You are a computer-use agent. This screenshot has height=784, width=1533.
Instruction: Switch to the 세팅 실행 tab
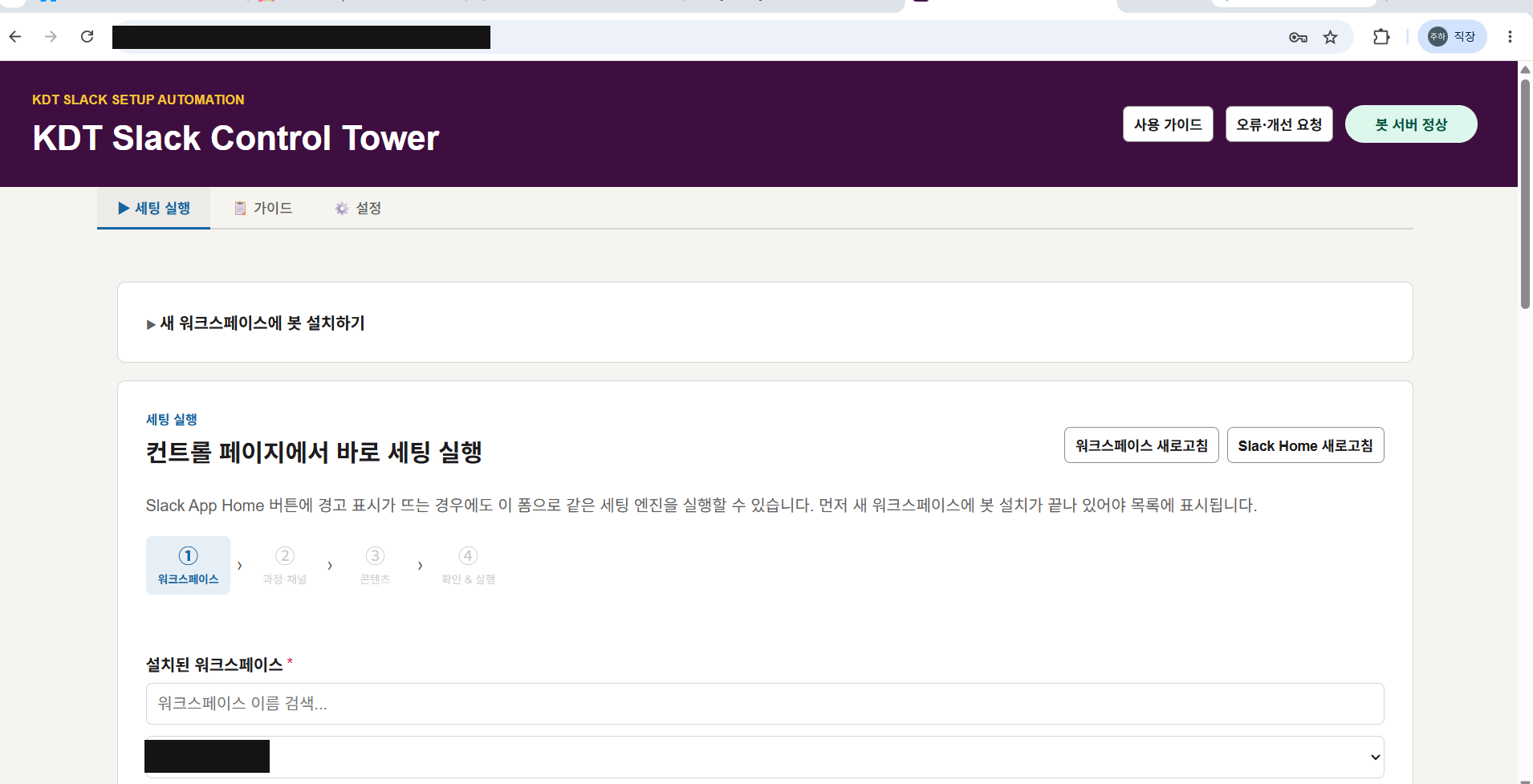click(x=154, y=209)
